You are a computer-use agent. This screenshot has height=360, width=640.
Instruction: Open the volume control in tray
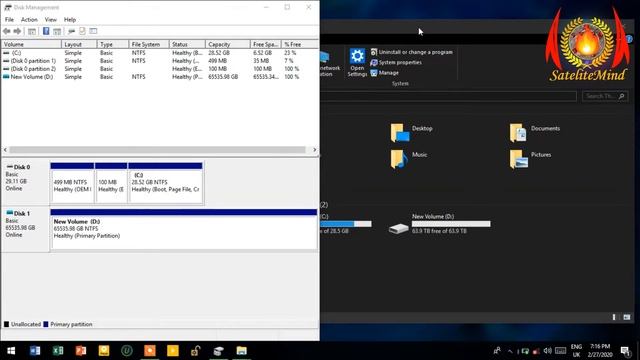pyautogui.click(x=548, y=351)
